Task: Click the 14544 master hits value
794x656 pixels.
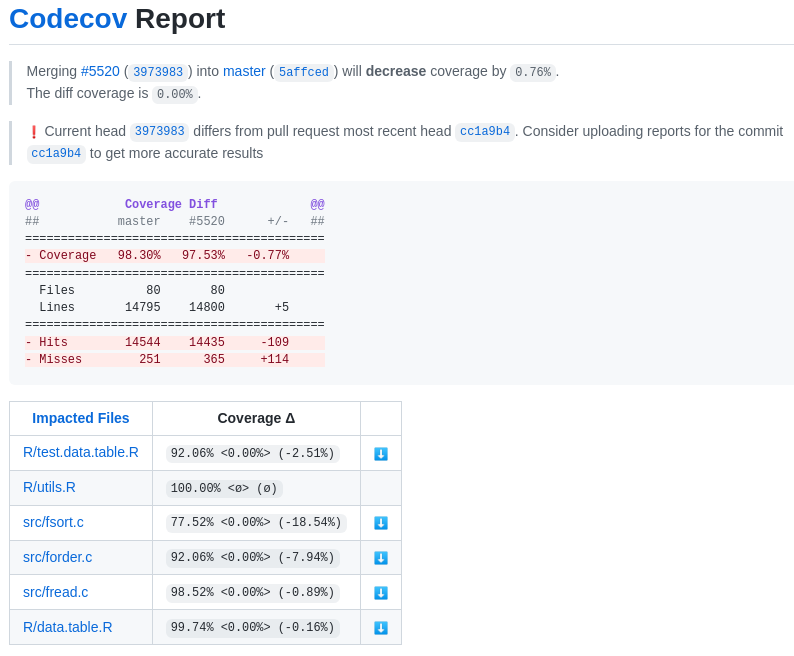Action: (143, 342)
